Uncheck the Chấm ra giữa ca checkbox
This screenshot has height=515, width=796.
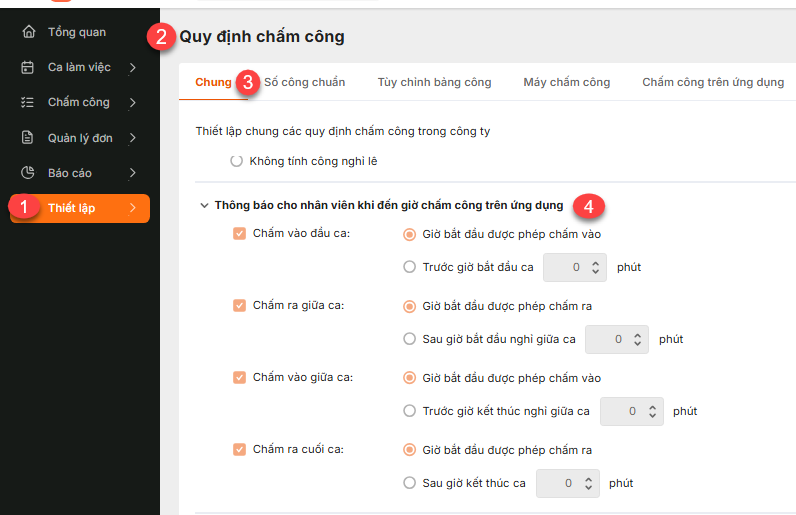(x=239, y=306)
